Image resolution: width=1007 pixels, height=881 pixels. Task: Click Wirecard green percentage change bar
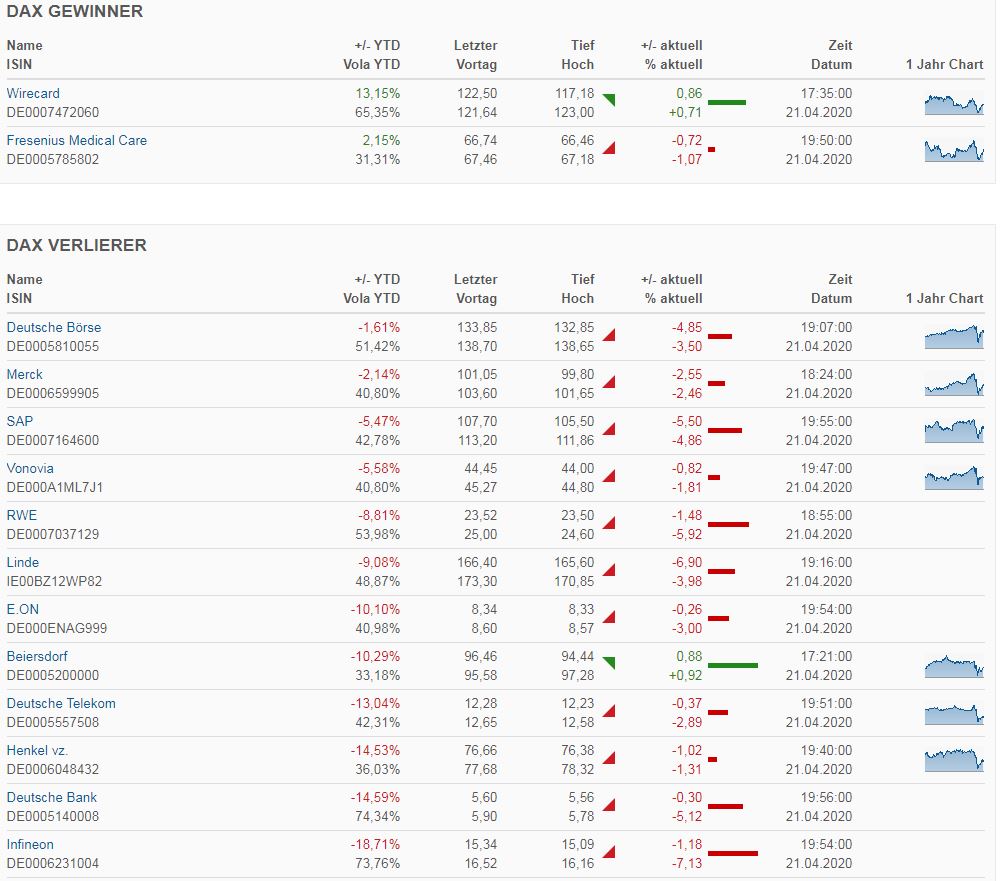click(727, 102)
